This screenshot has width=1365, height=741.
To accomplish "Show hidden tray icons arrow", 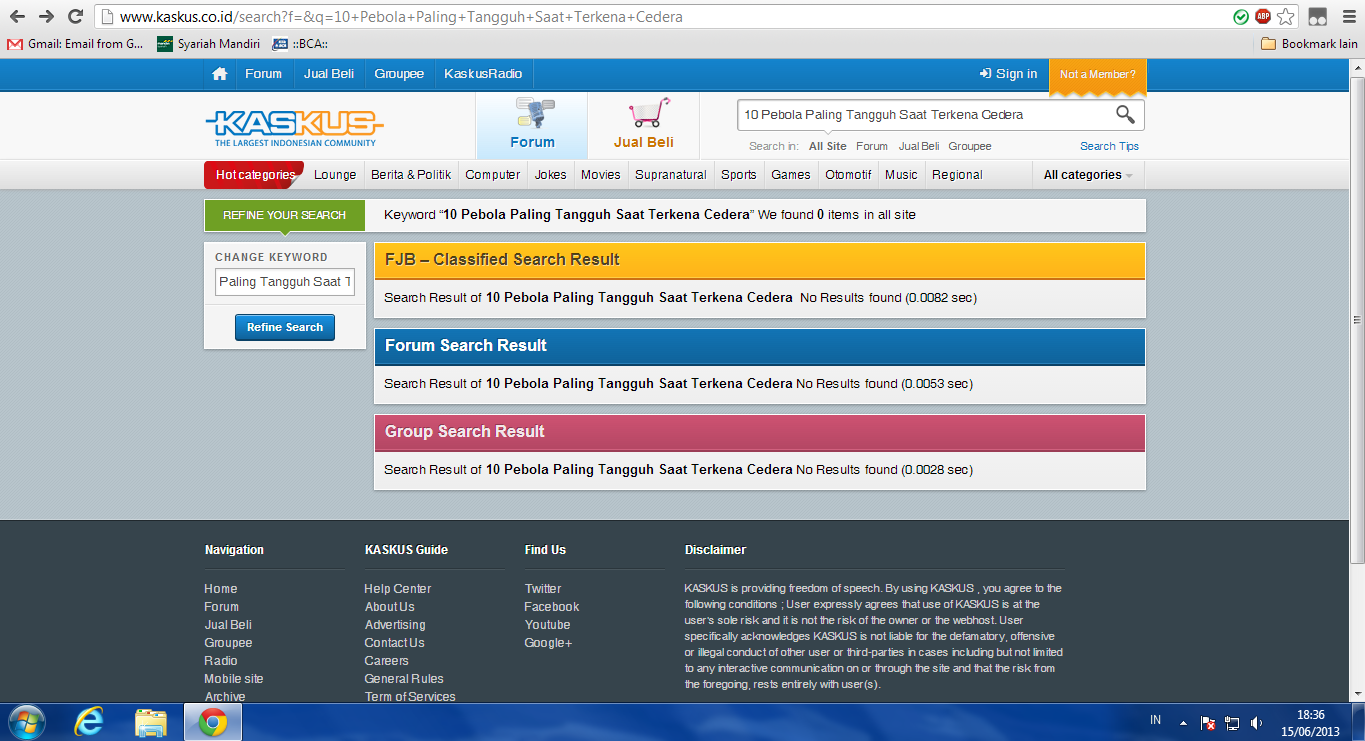I will (1183, 722).
